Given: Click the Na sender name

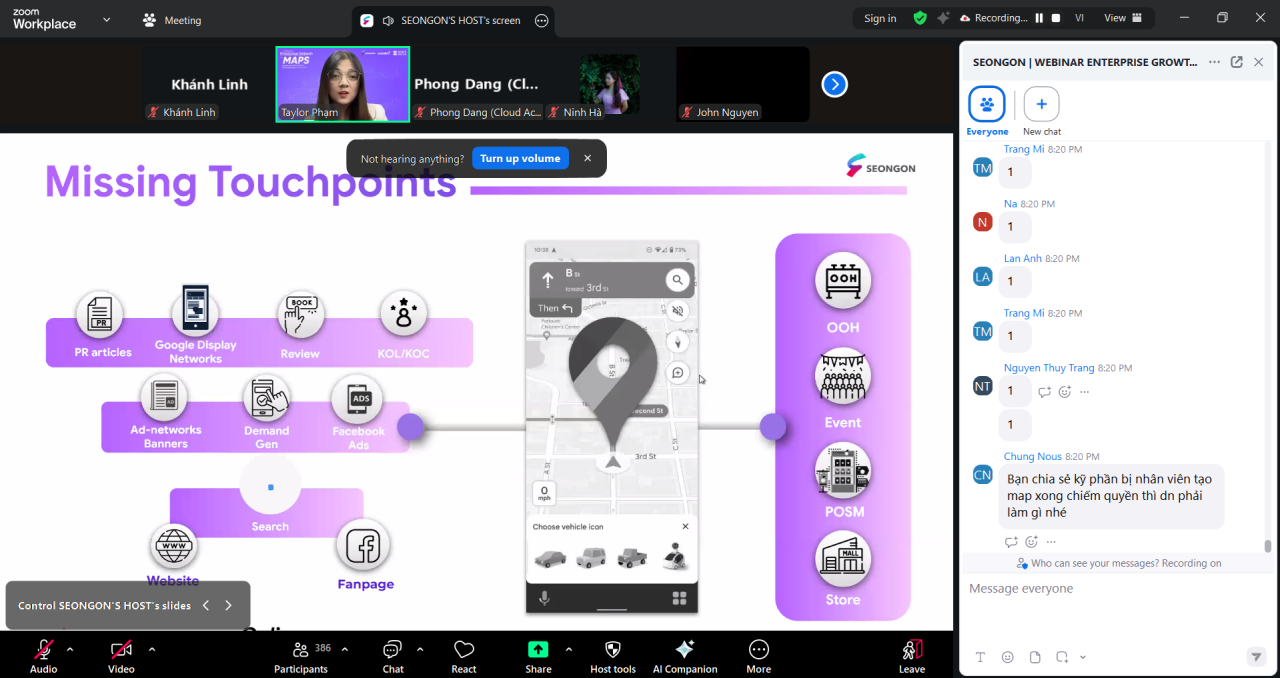Looking at the screenshot, I should (1010, 204).
